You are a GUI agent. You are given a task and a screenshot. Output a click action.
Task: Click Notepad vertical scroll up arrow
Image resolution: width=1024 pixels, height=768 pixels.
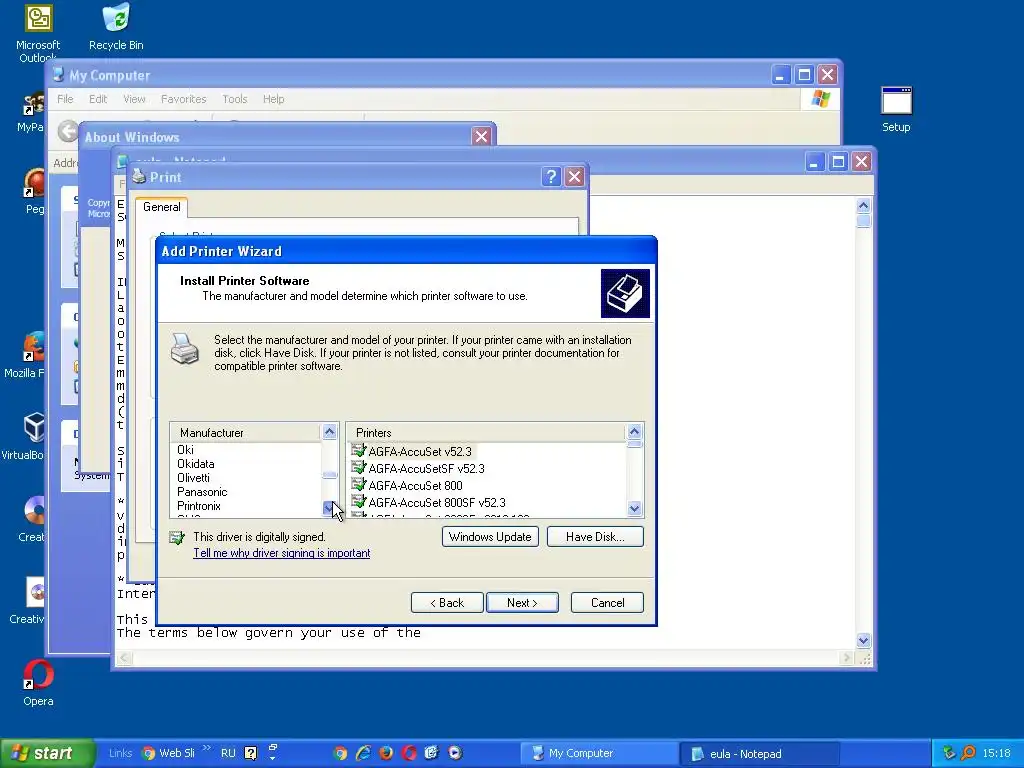tap(863, 206)
